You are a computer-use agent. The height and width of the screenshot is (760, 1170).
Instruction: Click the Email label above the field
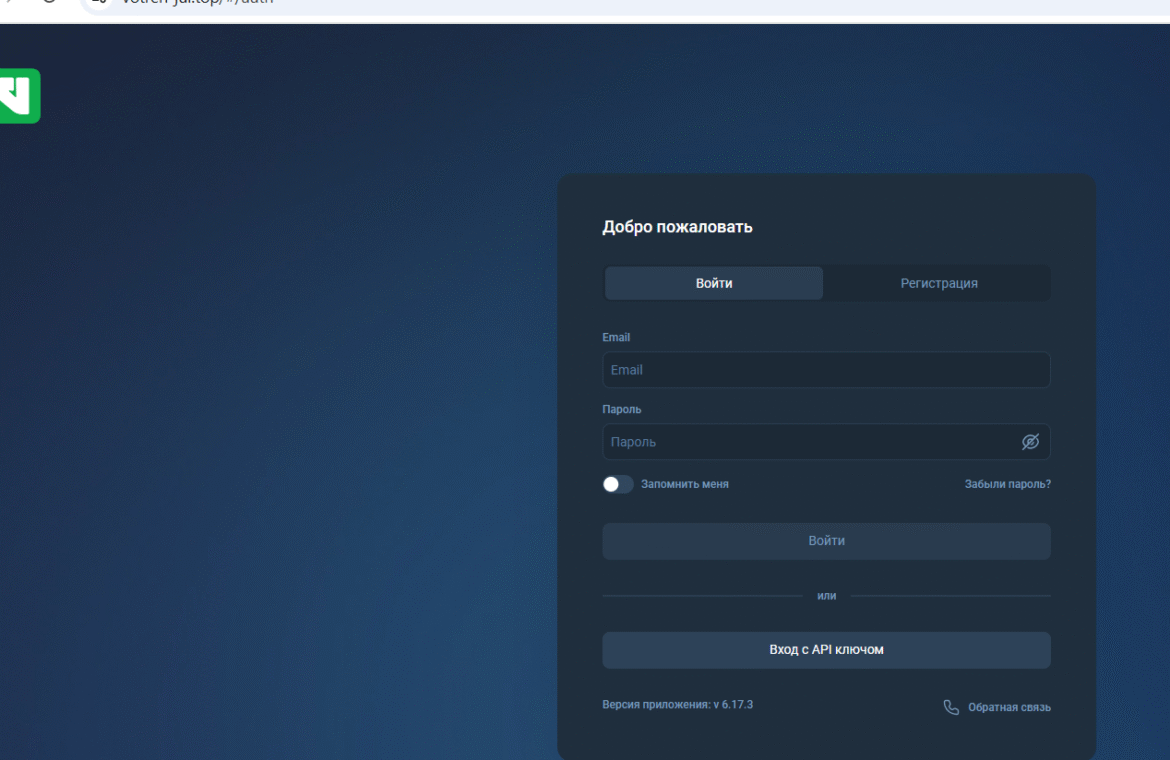click(x=616, y=338)
